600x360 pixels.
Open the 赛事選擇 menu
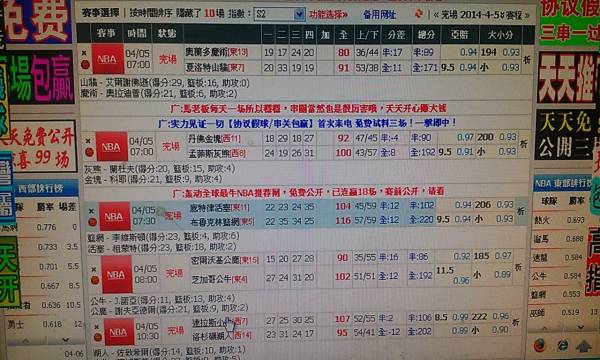[100, 13]
